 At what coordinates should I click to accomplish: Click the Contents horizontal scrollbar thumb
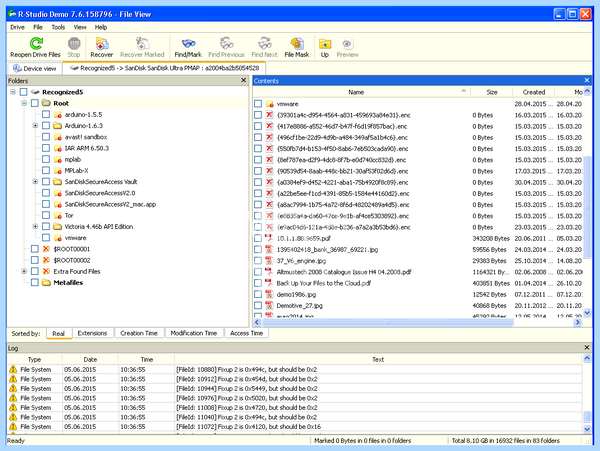click(387, 322)
